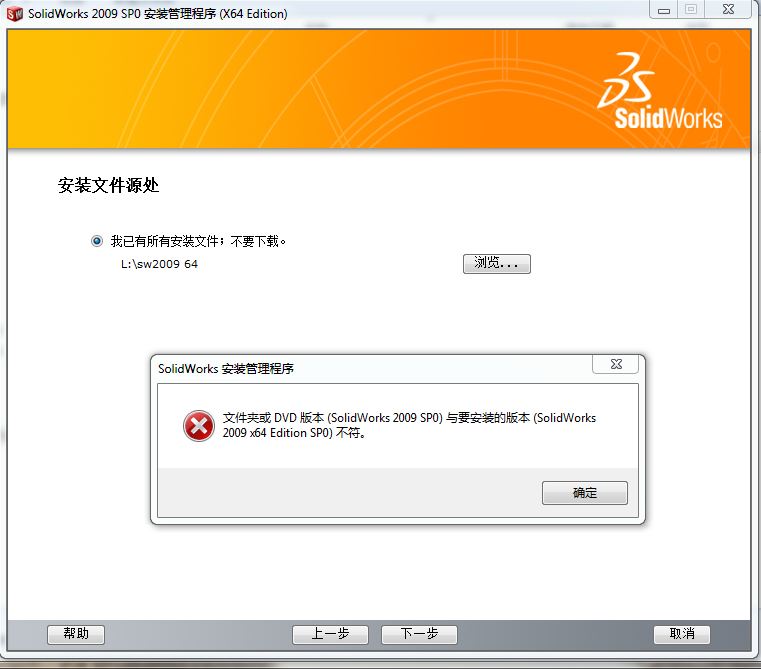Close the main SolidWorks installer window
This screenshot has width=761, height=669.
click(x=728, y=9)
